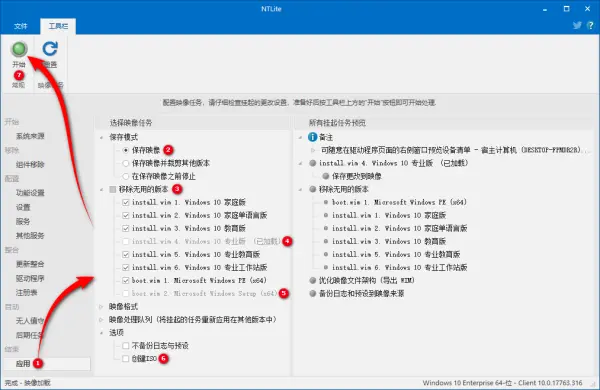The width and height of the screenshot is (600, 390).
Task: Expand the 映像处理队列 section
Action: 101,320
